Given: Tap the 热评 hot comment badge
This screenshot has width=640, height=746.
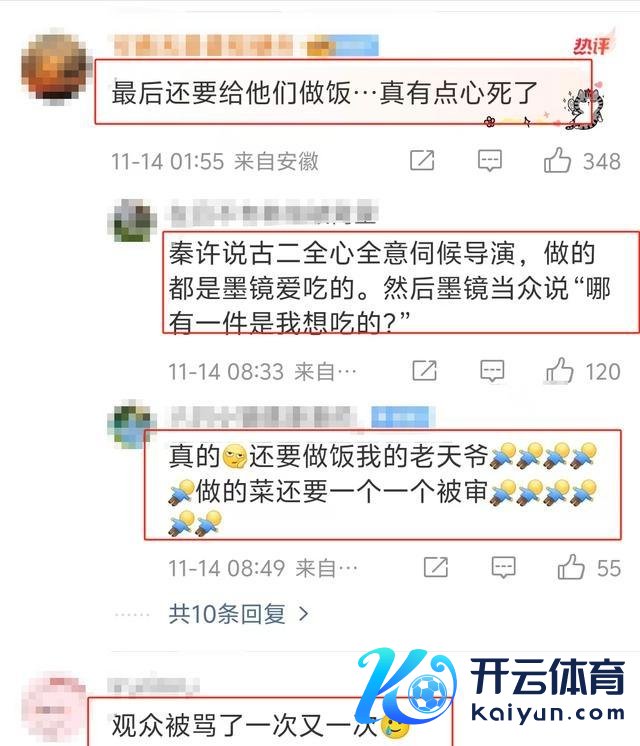Looking at the screenshot, I should (591, 46).
